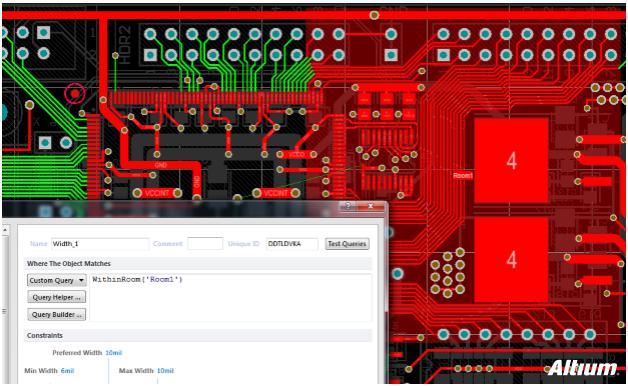Close the rule dialog with X button
Screen dimensions: 628x386
371,206
